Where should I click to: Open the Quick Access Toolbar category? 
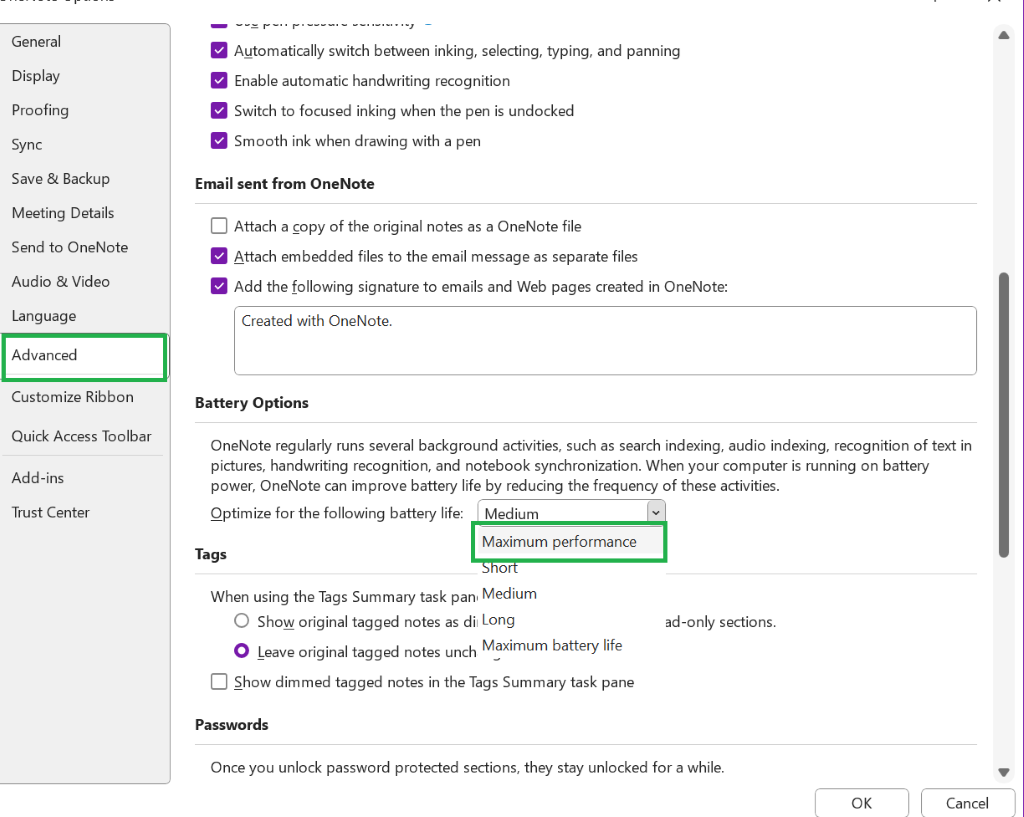point(81,436)
